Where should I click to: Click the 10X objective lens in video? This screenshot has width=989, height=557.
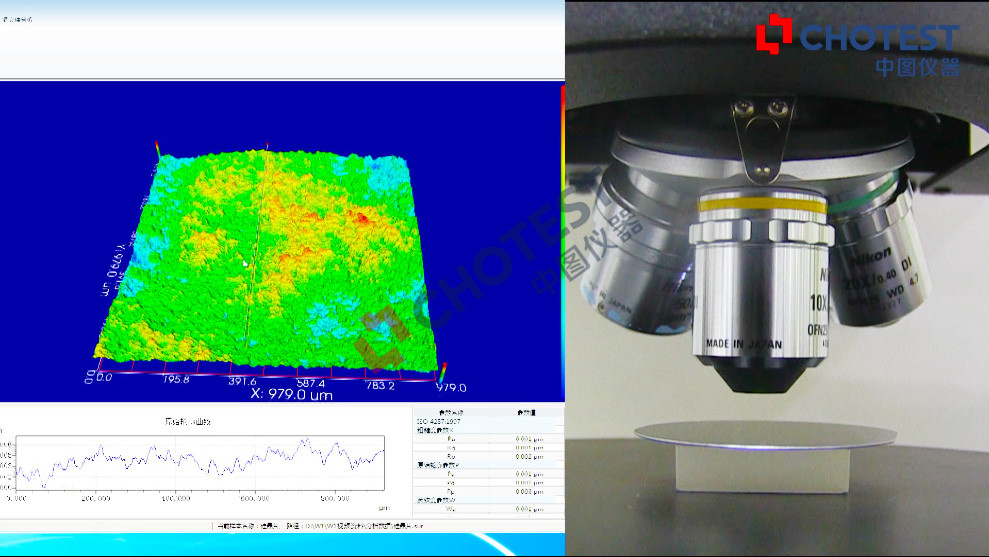760,290
